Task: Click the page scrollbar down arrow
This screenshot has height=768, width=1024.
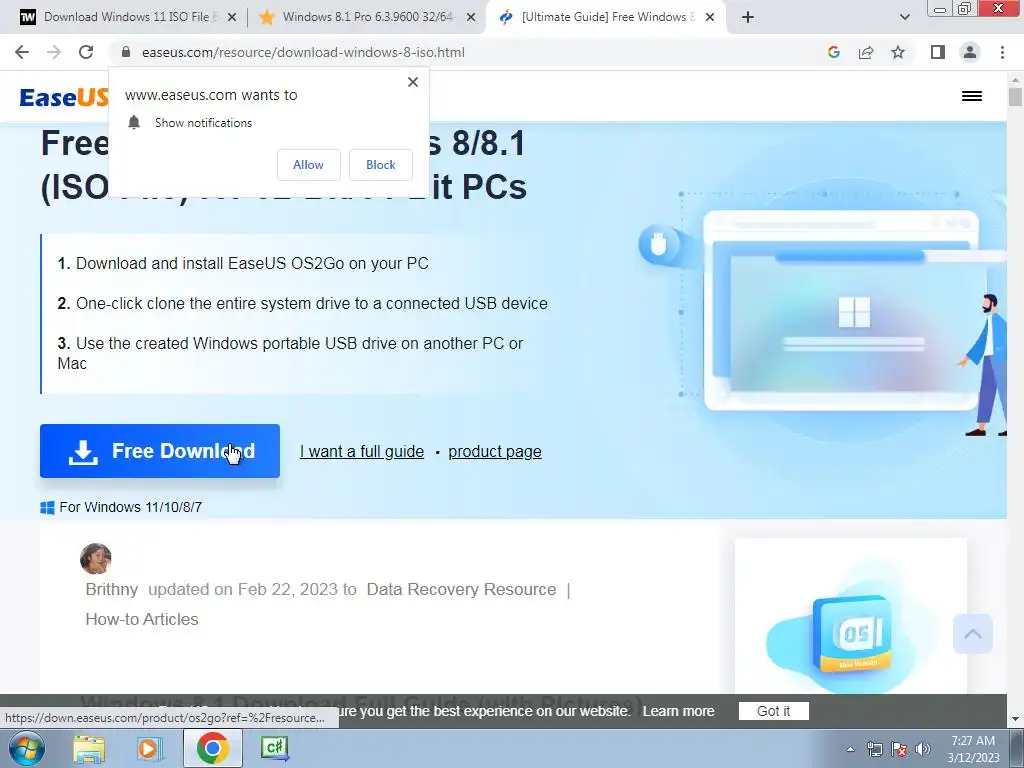Action: click(x=1015, y=719)
